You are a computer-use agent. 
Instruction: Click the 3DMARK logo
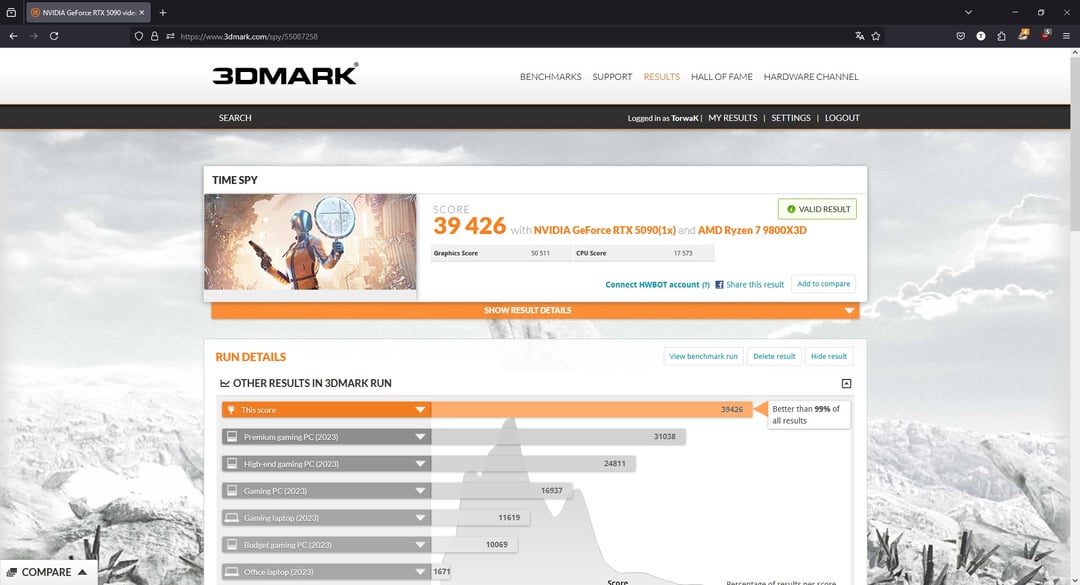coord(285,74)
